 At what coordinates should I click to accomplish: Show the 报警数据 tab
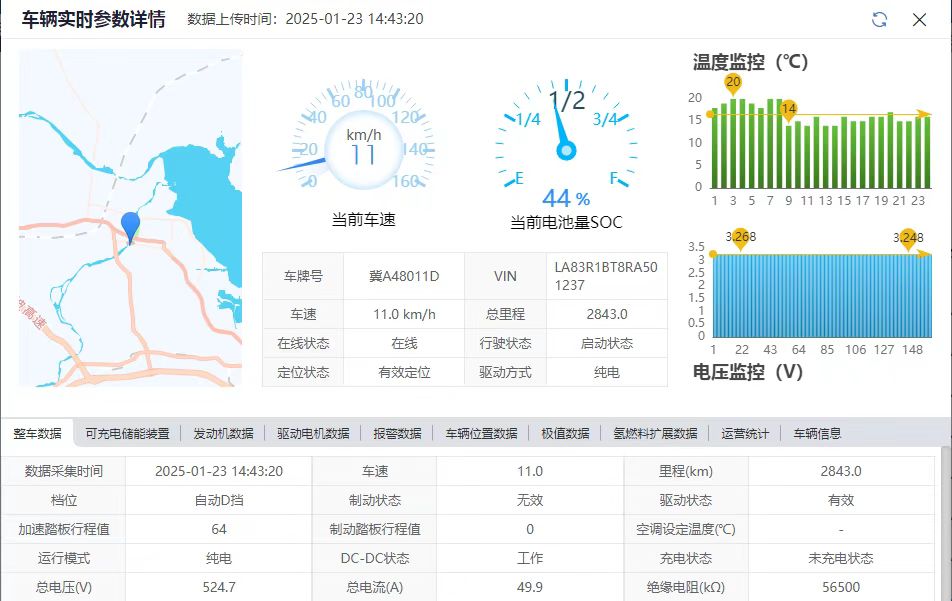[397, 434]
